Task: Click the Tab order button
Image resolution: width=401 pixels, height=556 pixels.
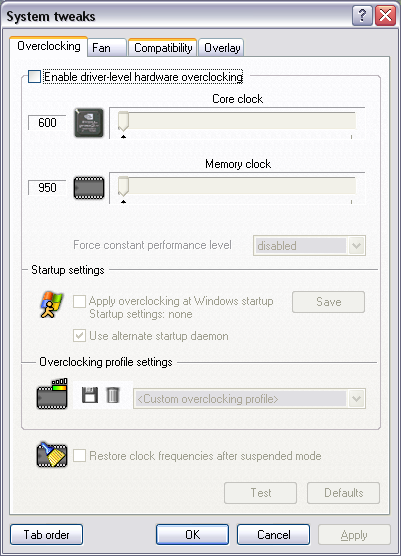Action: click(46, 534)
